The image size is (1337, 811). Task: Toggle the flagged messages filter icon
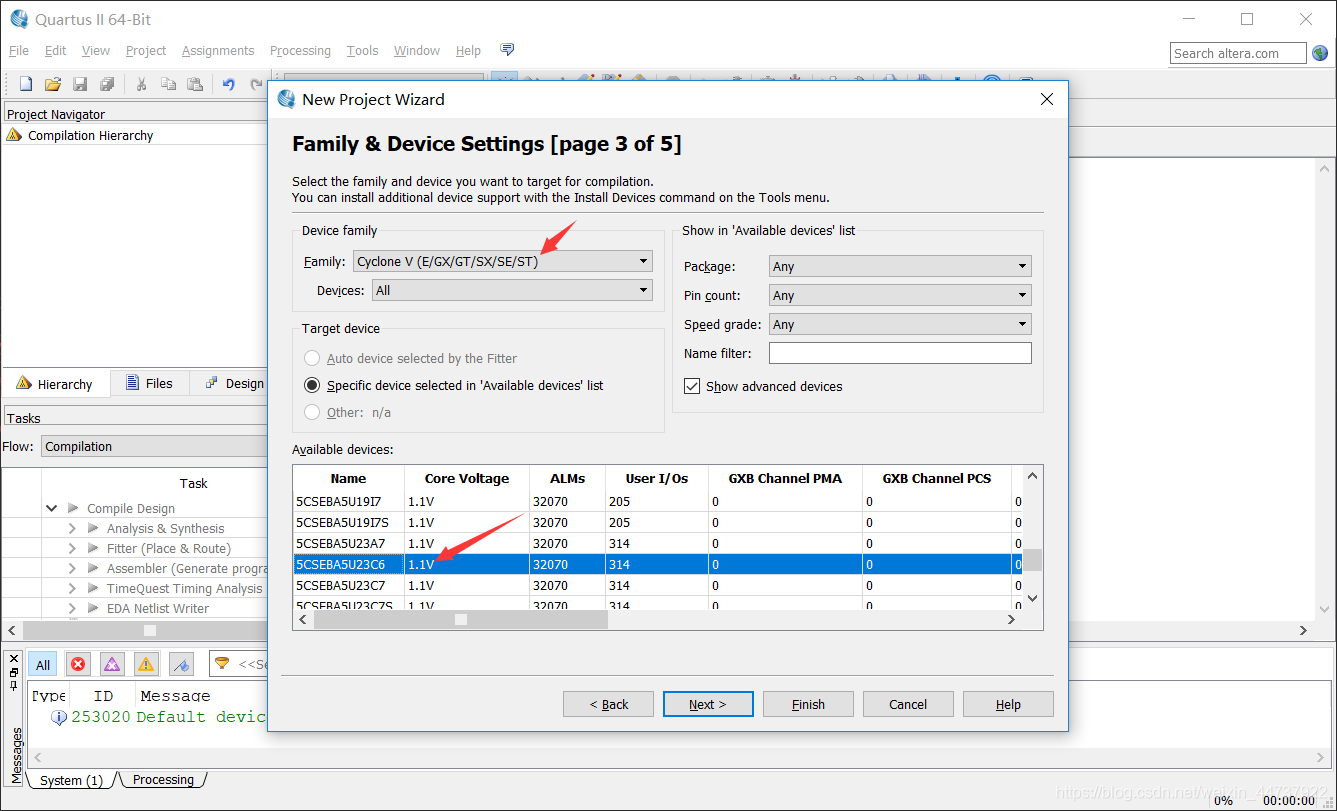click(181, 664)
